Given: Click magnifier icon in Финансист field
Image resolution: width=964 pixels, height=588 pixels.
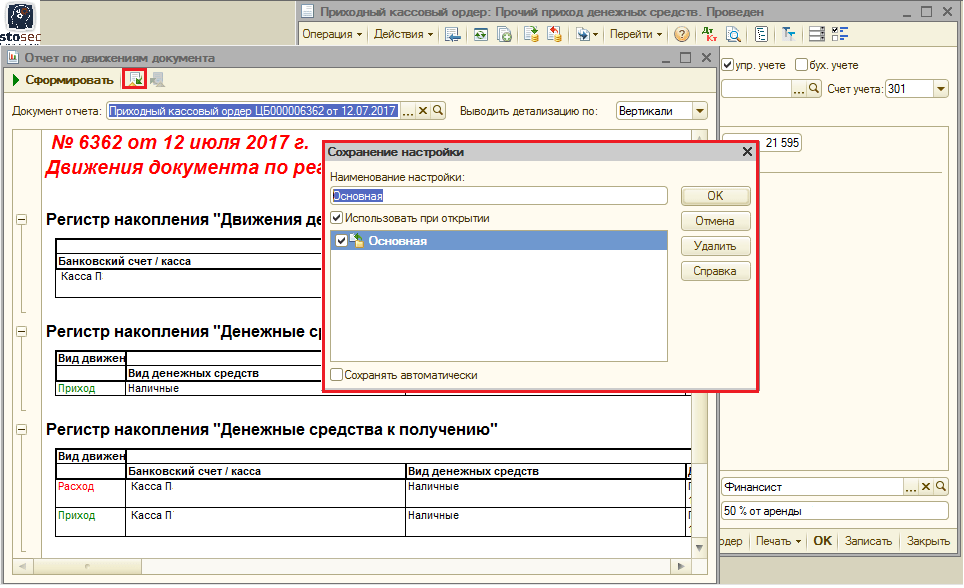Looking at the screenshot, I should [941, 487].
